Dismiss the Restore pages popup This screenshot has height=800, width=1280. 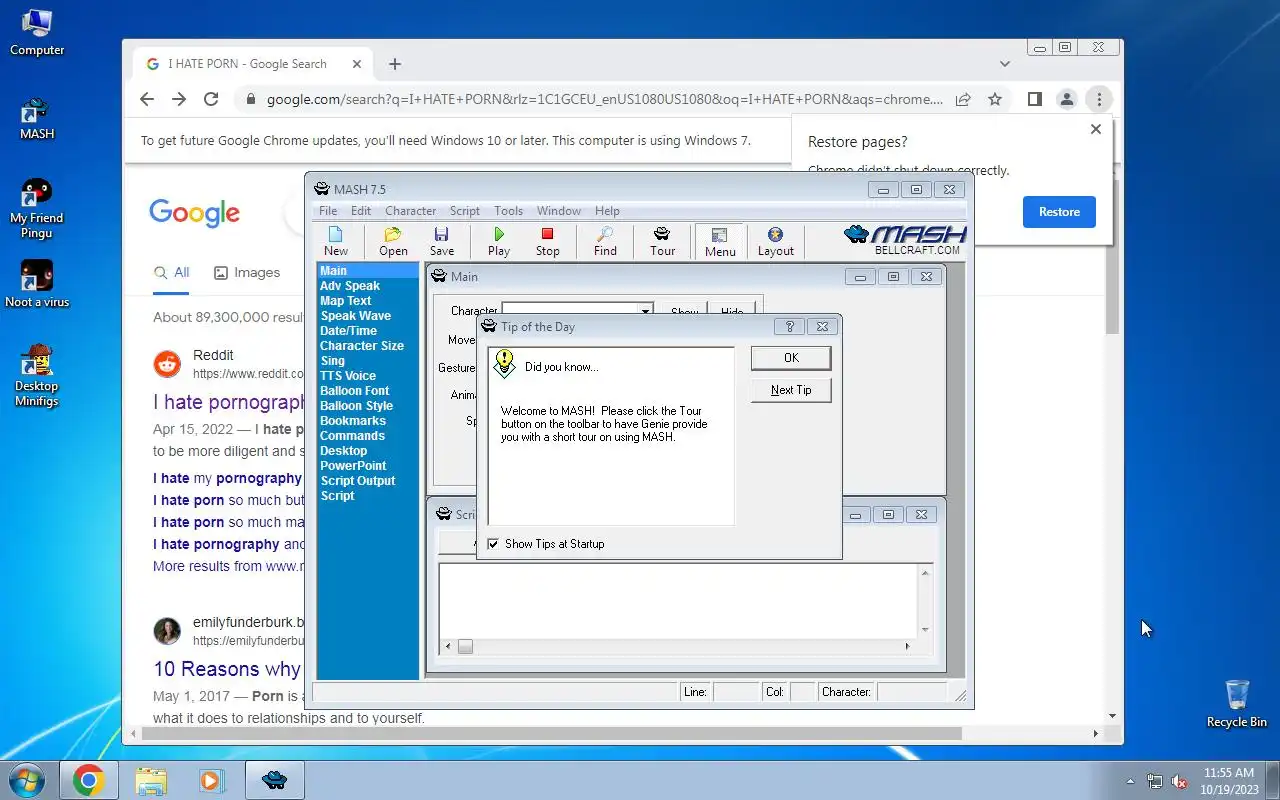pyautogui.click(x=1096, y=129)
